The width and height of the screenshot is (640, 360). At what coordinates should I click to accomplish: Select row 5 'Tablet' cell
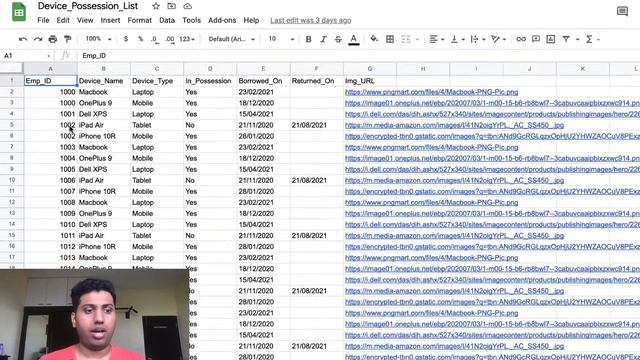pos(157,125)
